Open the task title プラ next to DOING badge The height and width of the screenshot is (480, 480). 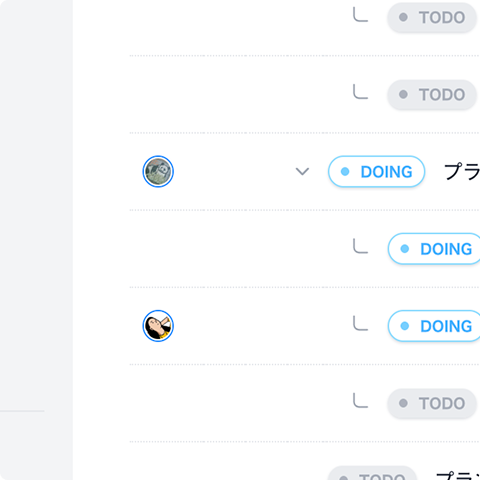click(462, 171)
